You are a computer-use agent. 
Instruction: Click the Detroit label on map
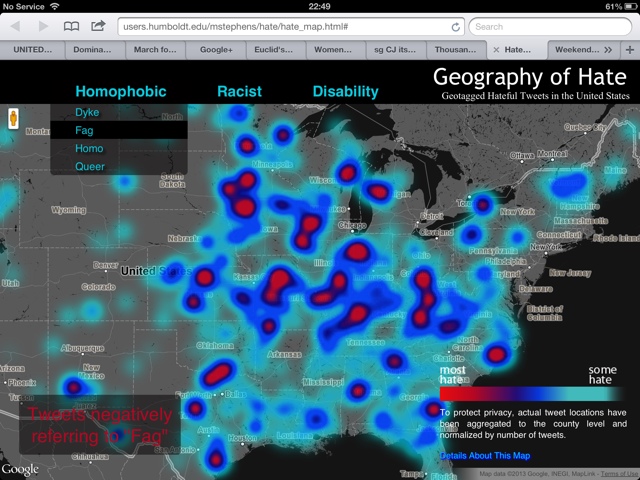(x=431, y=216)
